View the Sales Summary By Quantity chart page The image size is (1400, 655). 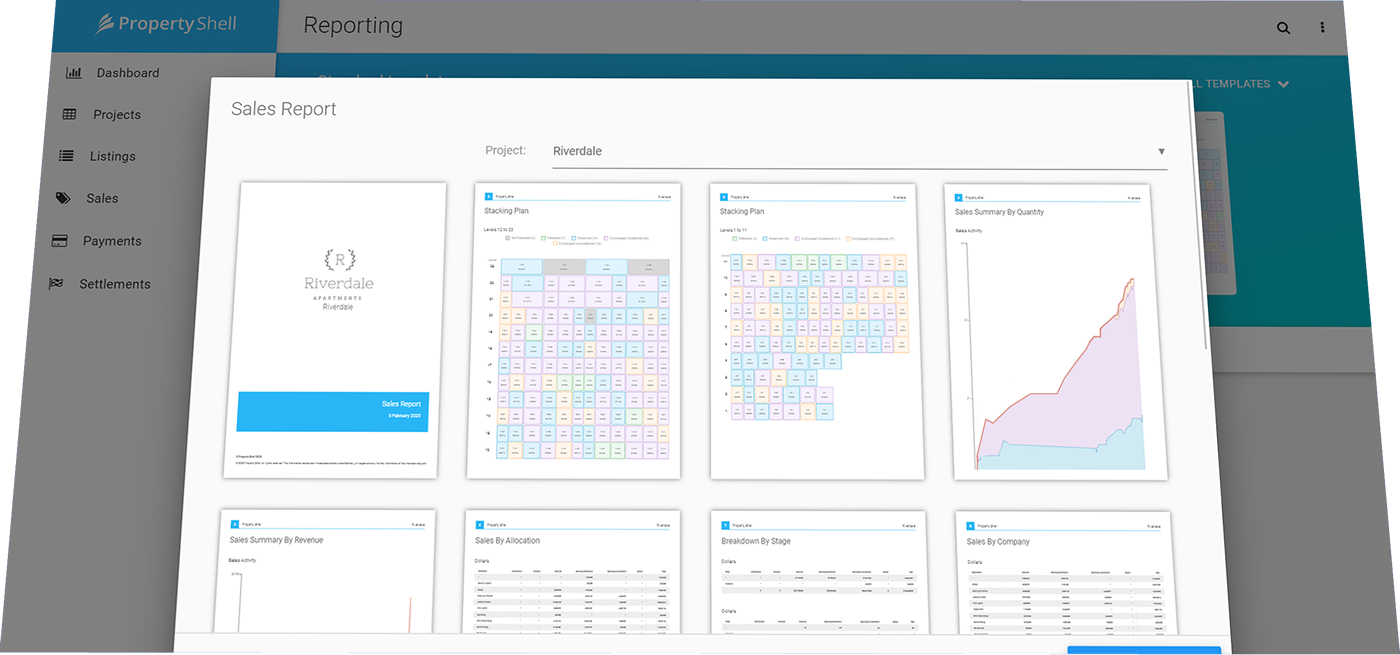point(1048,330)
